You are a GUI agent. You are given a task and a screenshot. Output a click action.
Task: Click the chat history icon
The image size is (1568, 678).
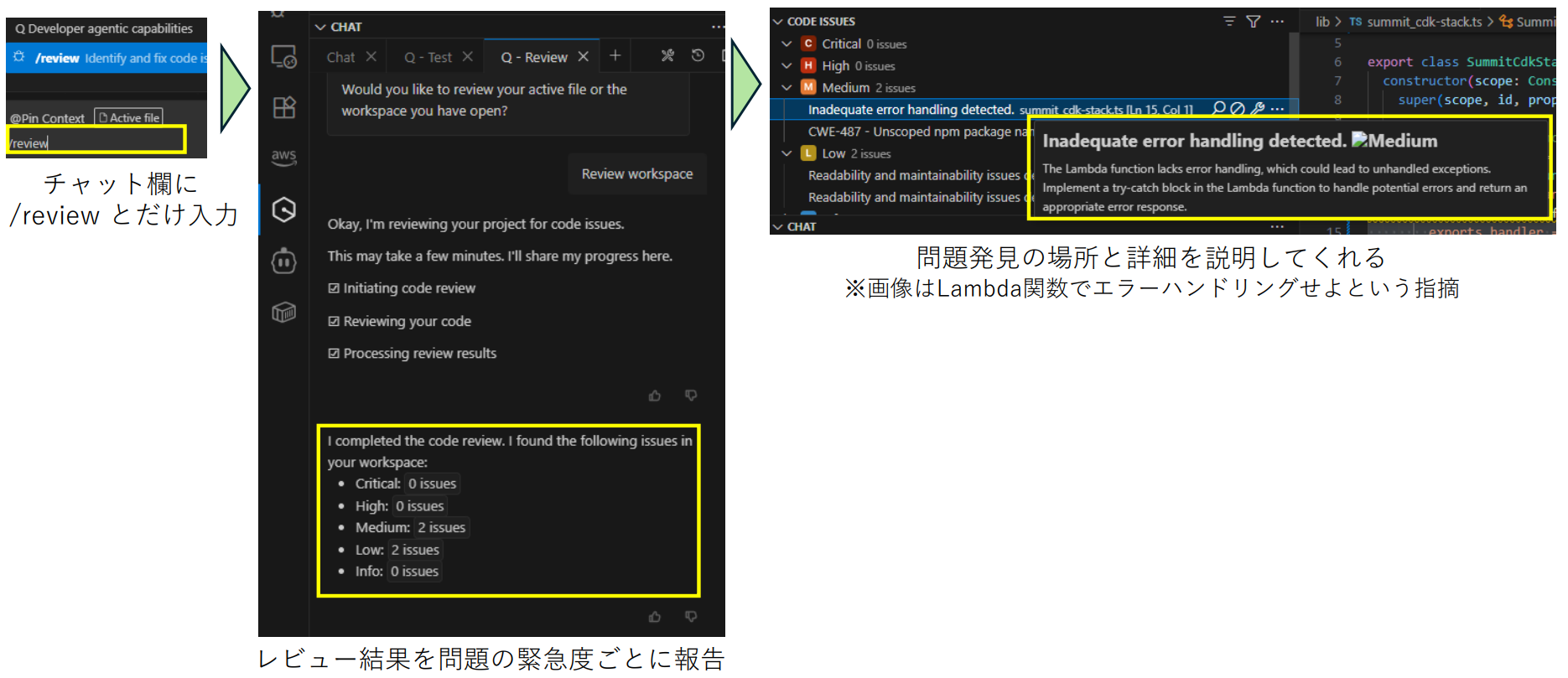pyautogui.click(x=698, y=55)
